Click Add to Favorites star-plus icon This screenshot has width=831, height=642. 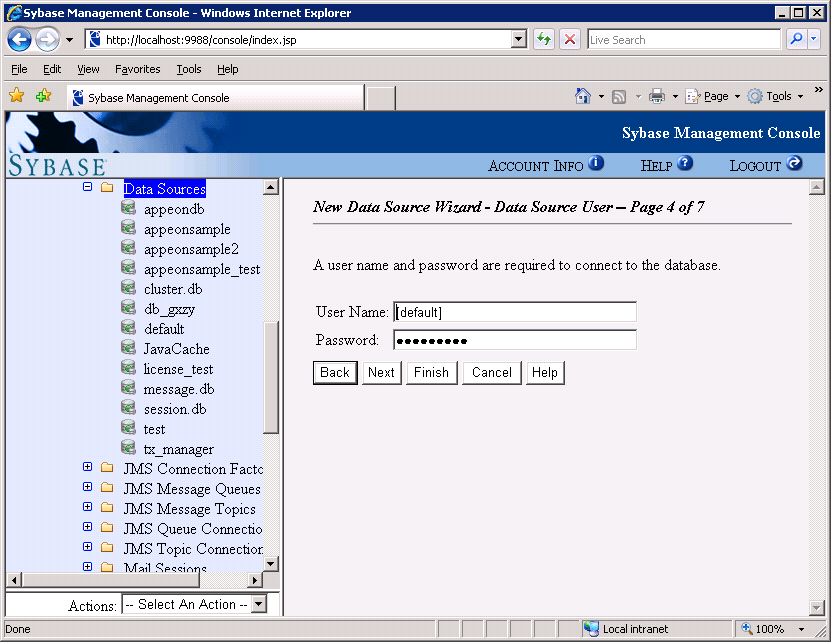tap(43, 95)
